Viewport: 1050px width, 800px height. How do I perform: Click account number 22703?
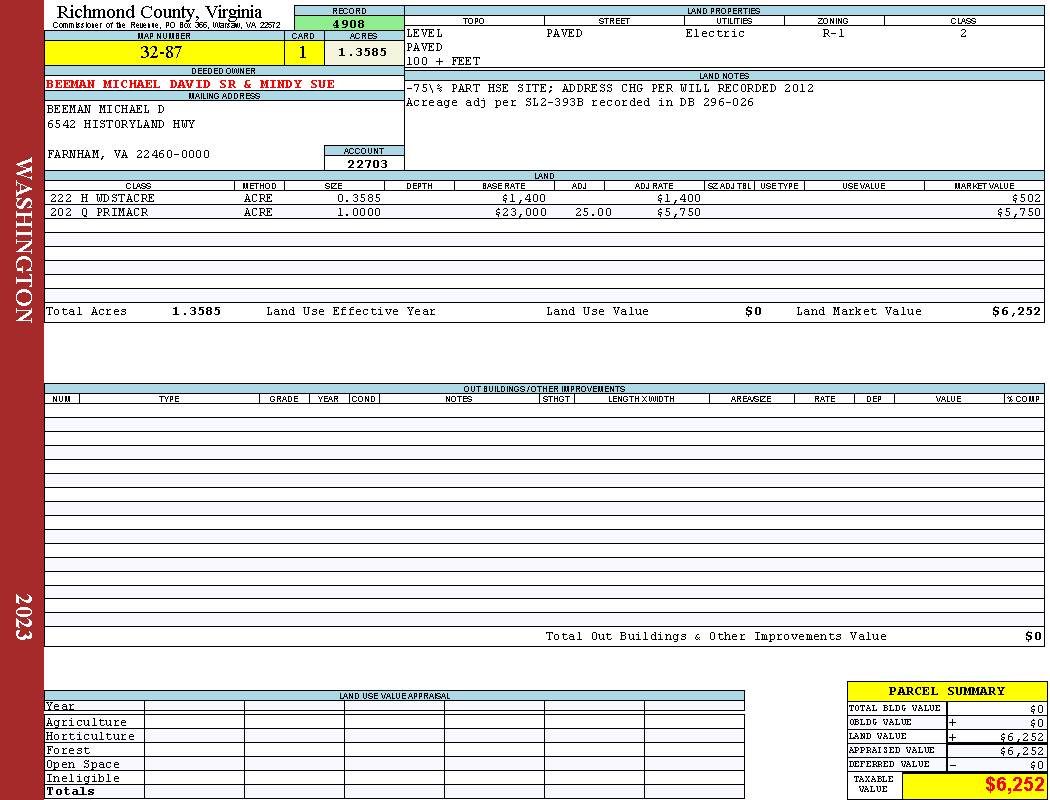click(x=367, y=163)
